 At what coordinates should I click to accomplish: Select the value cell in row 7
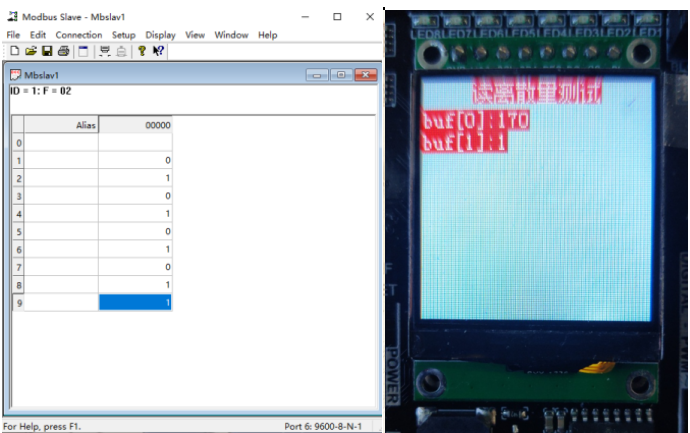pos(136,267)
